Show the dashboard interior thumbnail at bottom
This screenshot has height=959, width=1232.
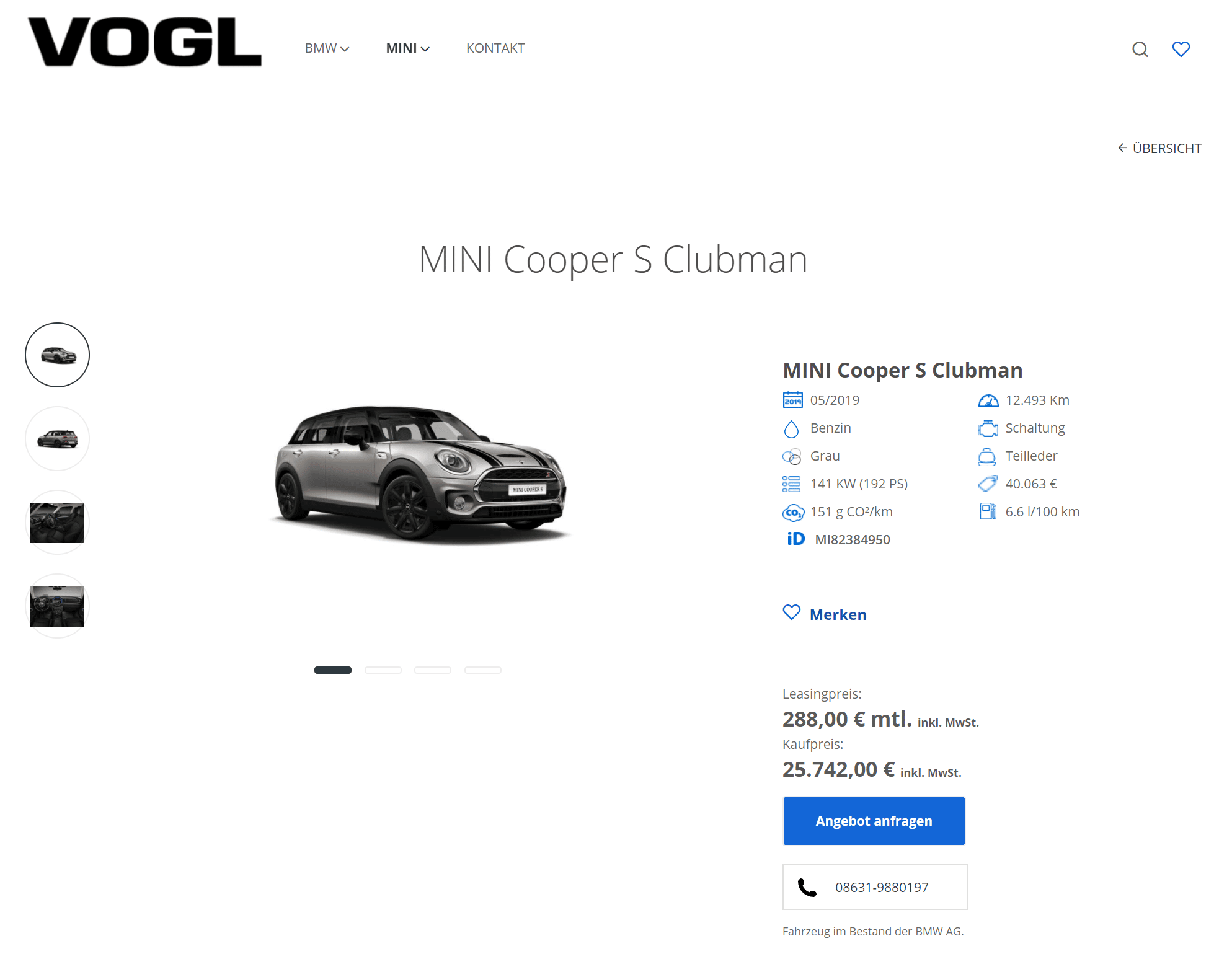click(x=57, y=606)
